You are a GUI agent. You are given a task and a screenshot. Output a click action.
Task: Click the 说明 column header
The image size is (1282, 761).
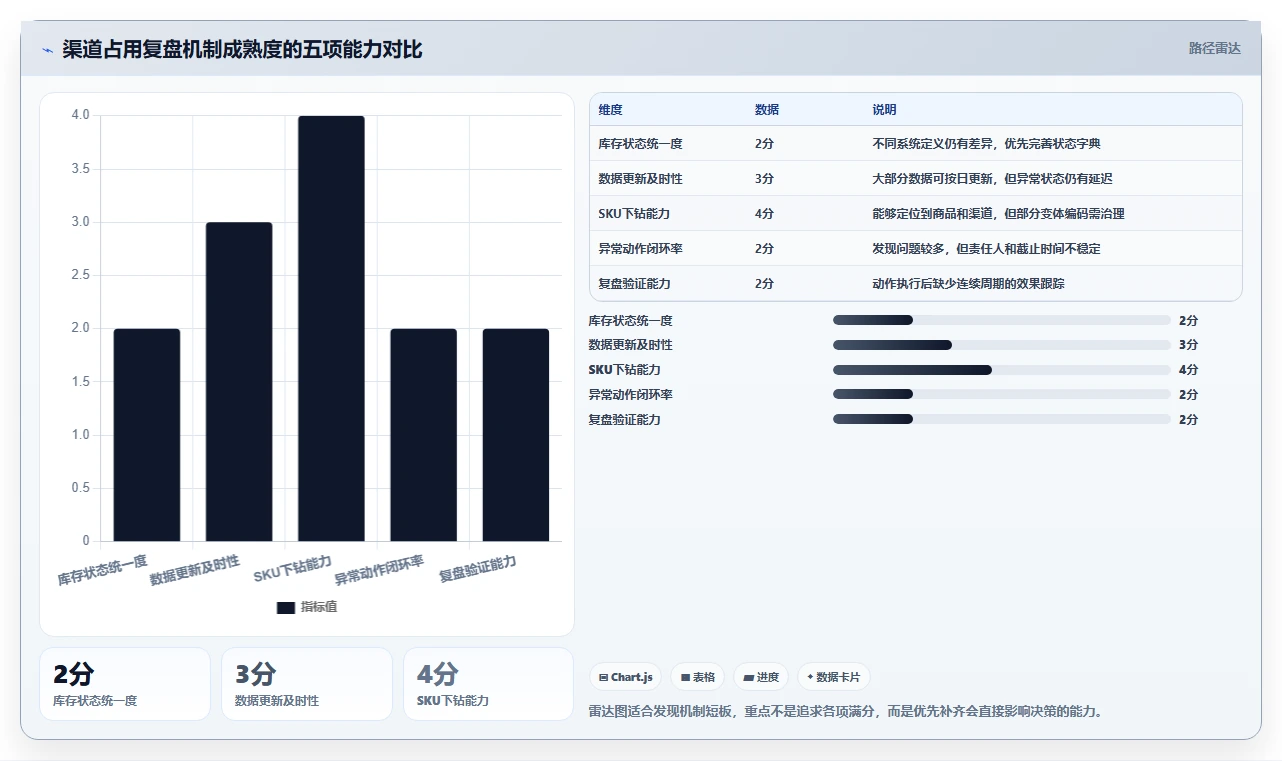pyautogui.click(x=884, y=109)
